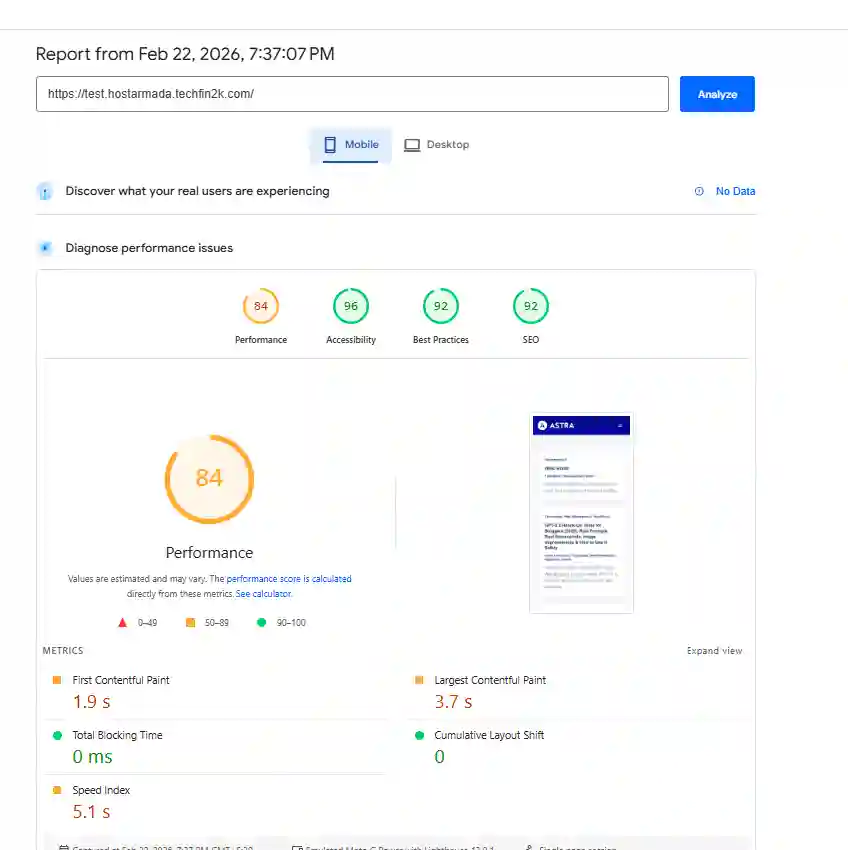Click the First Contentful Paint metric label
The height and width of the screenshot is (850, 848).
point(121,680)
